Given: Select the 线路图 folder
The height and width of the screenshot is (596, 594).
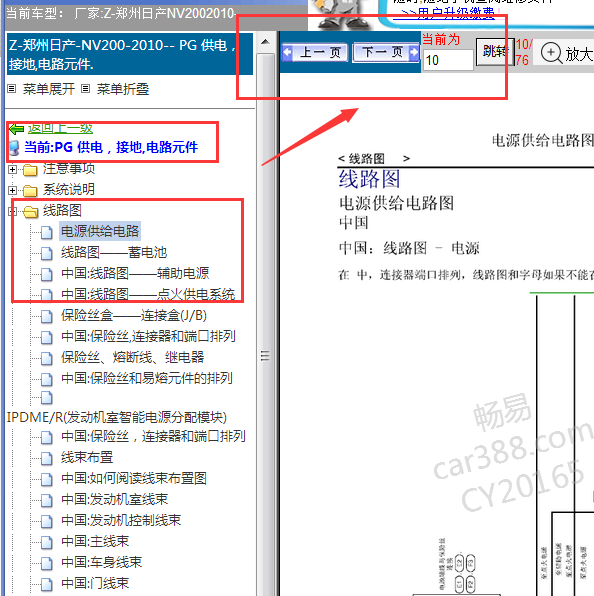Looking at the screenshot, I should pos(62,211).
